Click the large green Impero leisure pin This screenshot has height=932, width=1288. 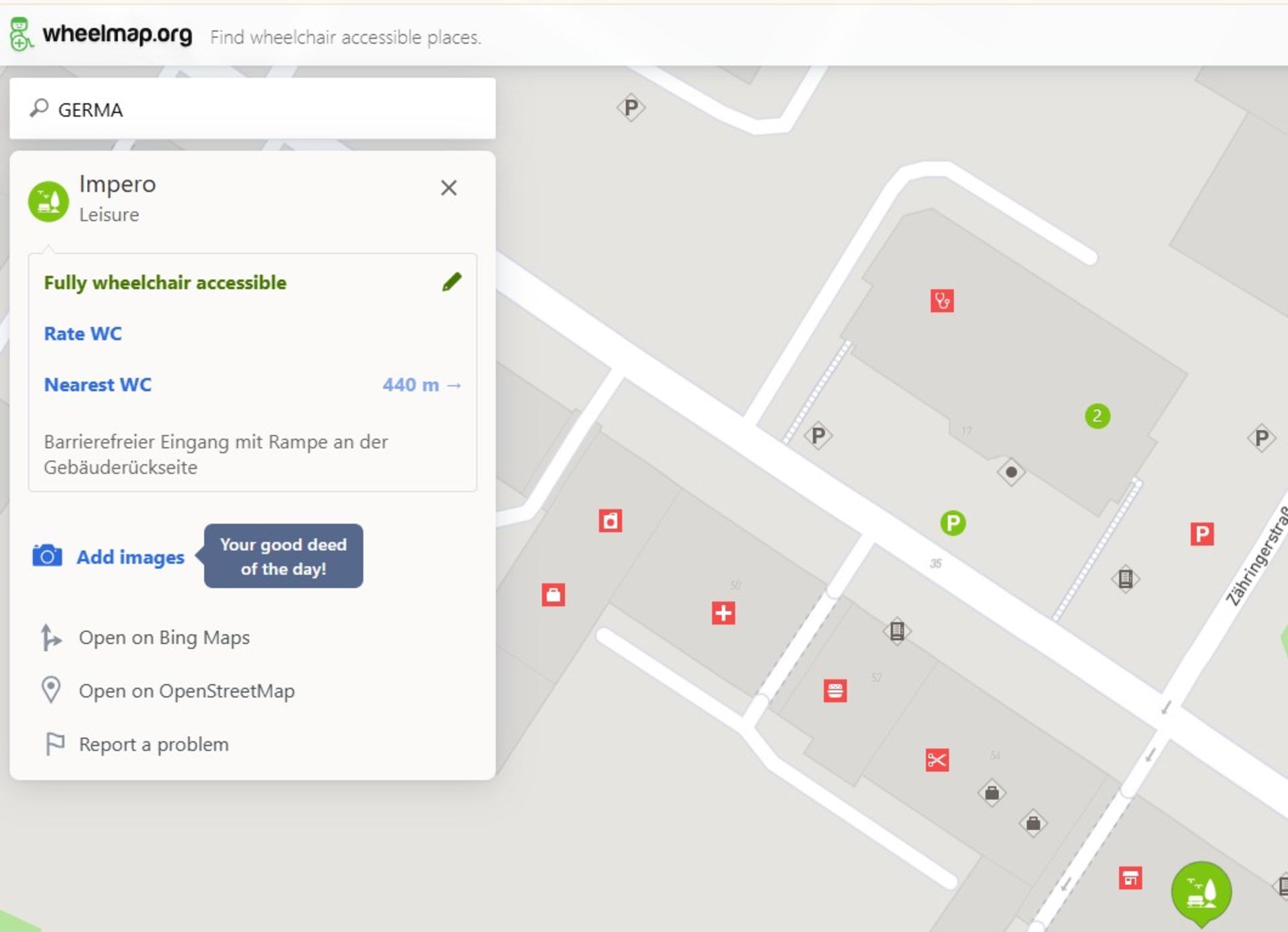tap(1201, 891)
